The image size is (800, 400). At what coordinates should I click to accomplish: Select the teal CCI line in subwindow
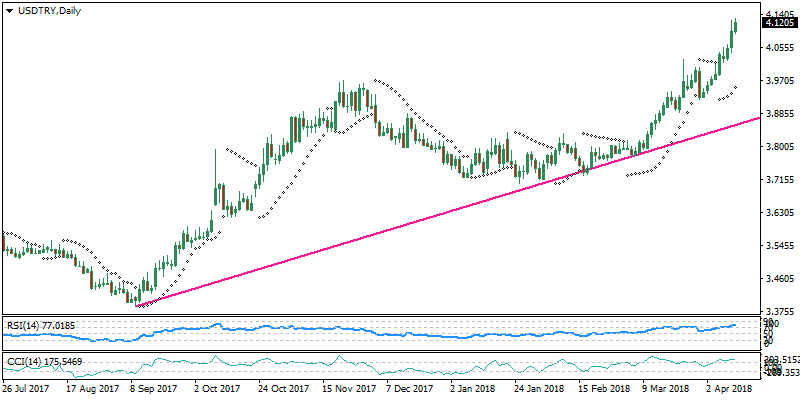click(400, 365)
